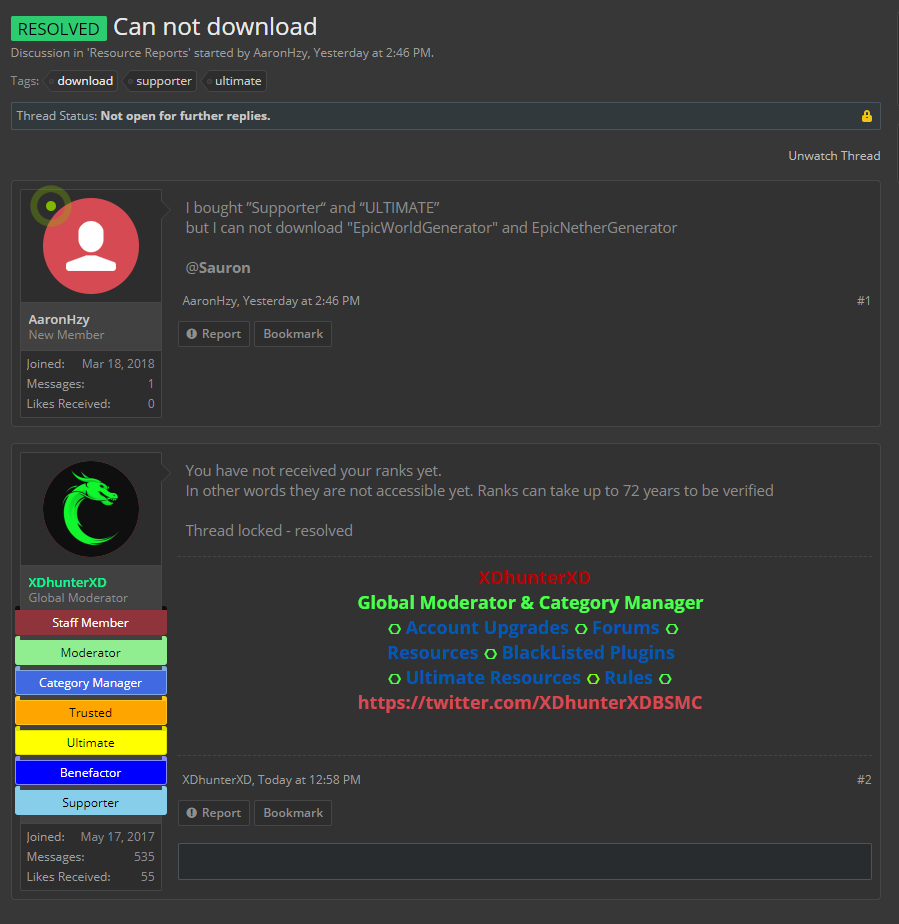Open the XDhunterXD profile name under avatar
This screenshot has width=899, height=924.
[68, 582]
